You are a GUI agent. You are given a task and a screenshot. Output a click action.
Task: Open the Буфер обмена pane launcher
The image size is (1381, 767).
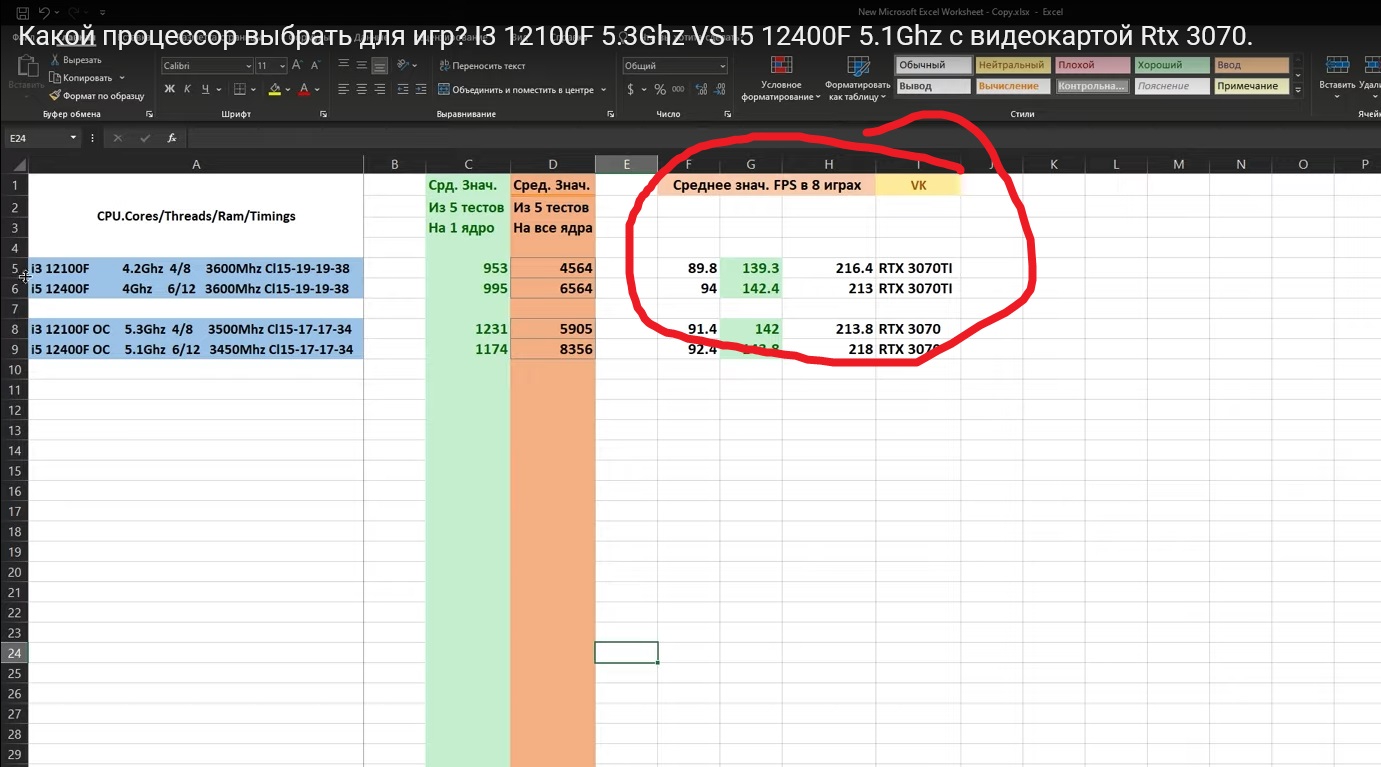(x=148, y=115)
